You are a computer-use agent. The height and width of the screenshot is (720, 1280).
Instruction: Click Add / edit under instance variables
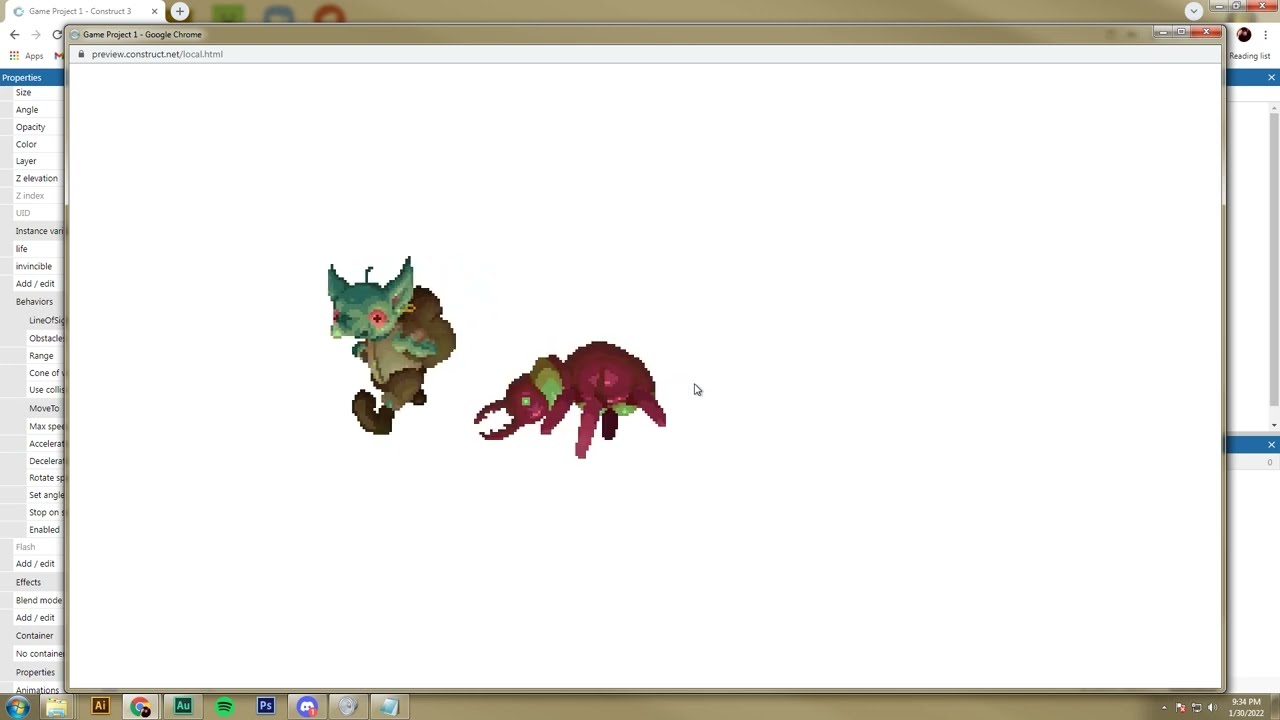35,284
